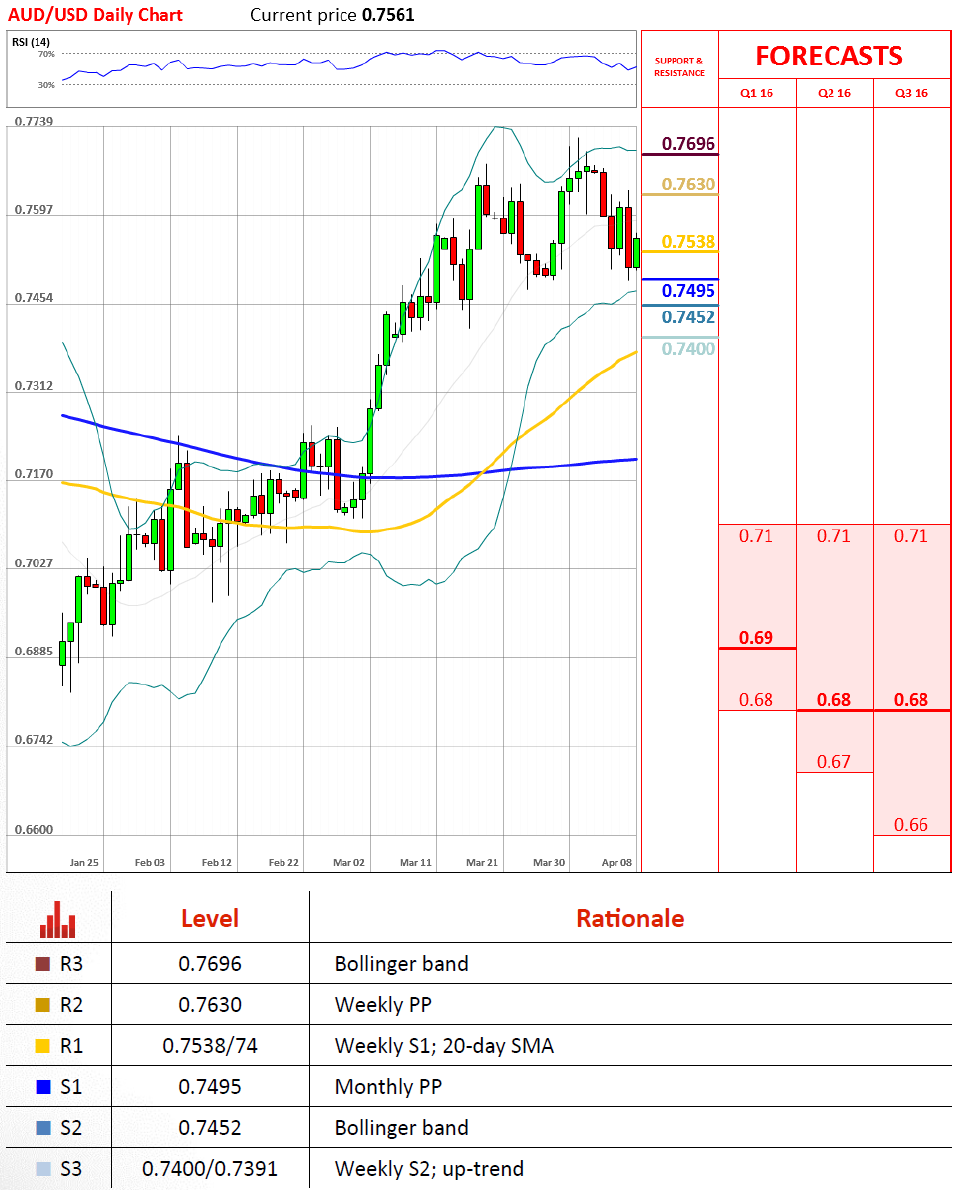Click the RSI (14) indicator label
Image resolution: width=957 pixels, height=1190 pixels.
30,41
